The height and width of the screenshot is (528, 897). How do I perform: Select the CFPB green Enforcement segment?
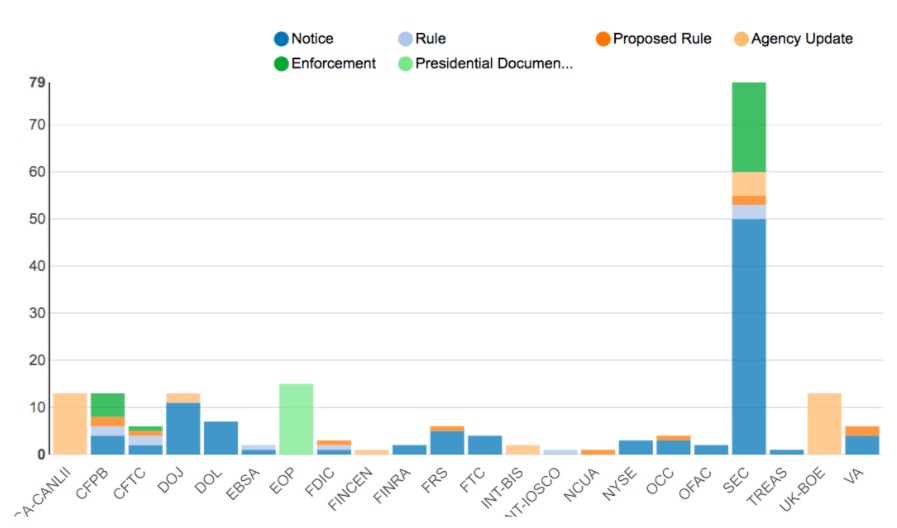(x=108, y=405)
